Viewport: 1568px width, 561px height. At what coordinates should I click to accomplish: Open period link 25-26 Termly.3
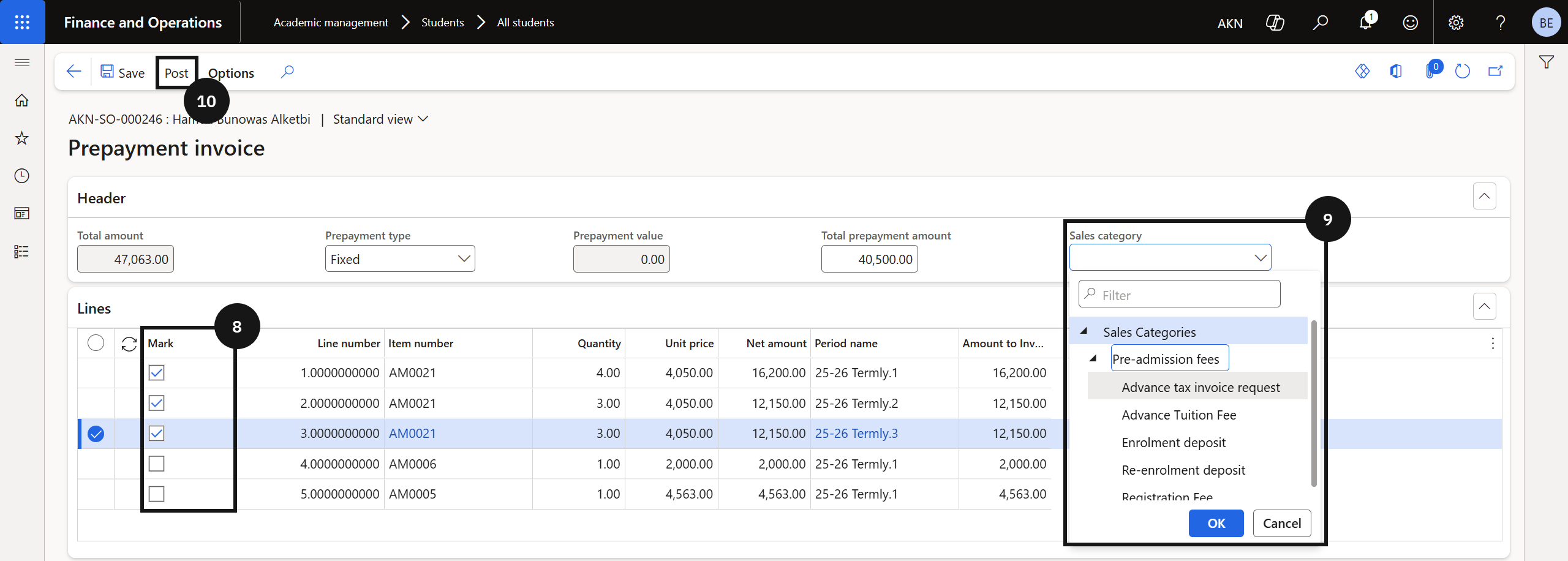coord(856,434)
